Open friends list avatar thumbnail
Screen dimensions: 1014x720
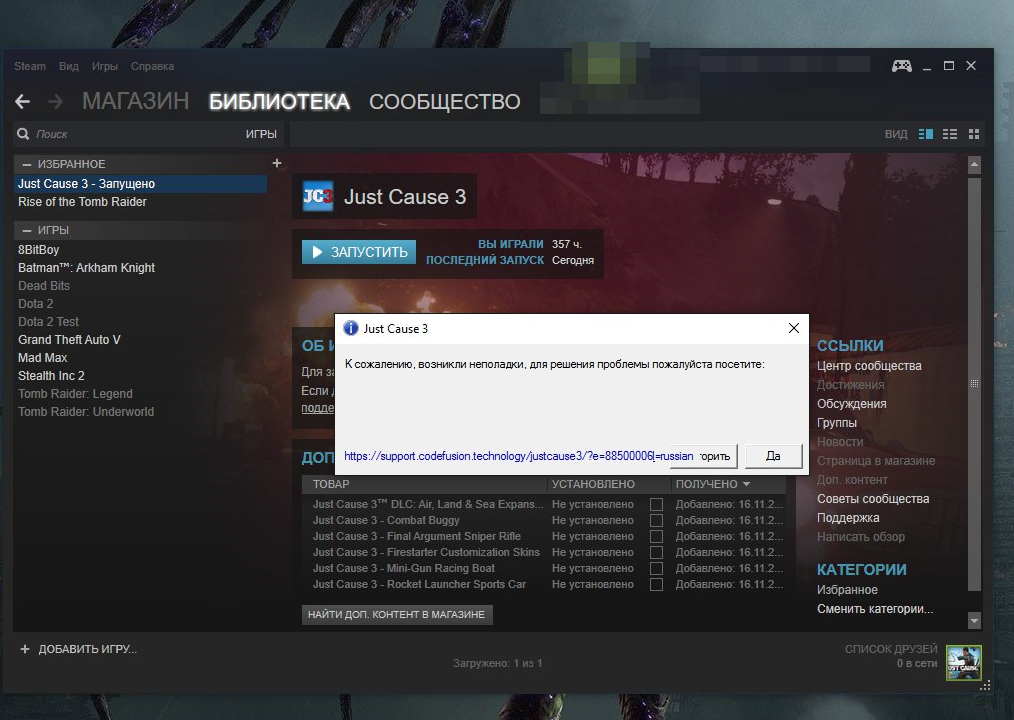[x=964, y=662]
